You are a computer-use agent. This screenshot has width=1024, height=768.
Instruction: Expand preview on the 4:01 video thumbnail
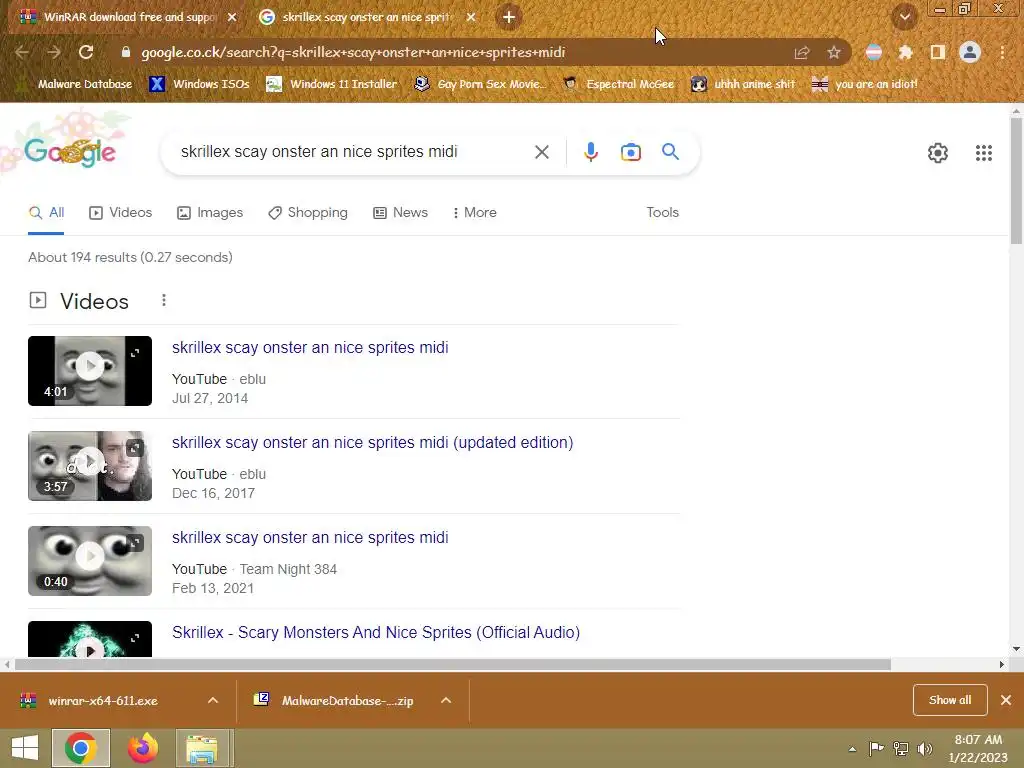135,353
